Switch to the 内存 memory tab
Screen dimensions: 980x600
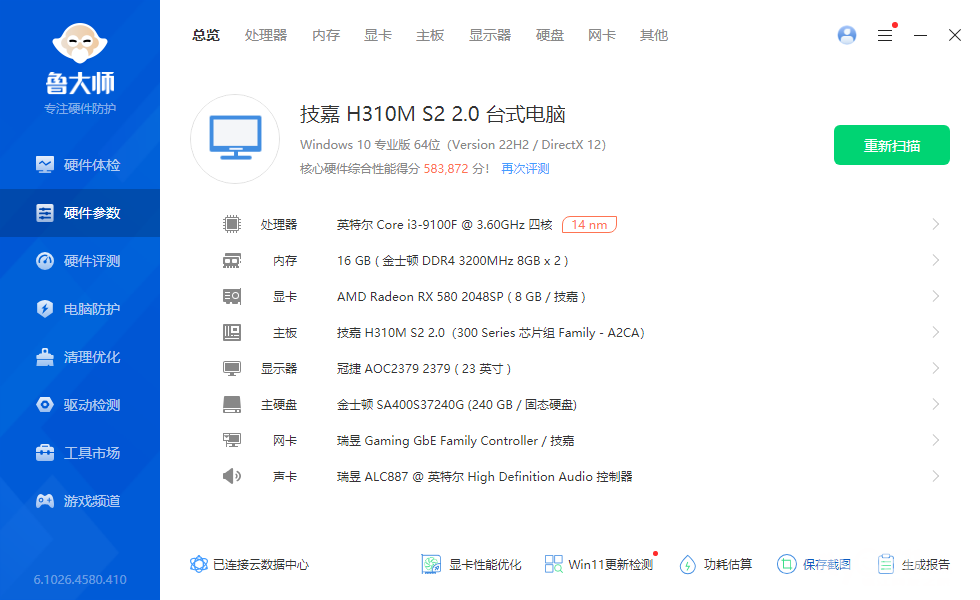coord(326,36)
